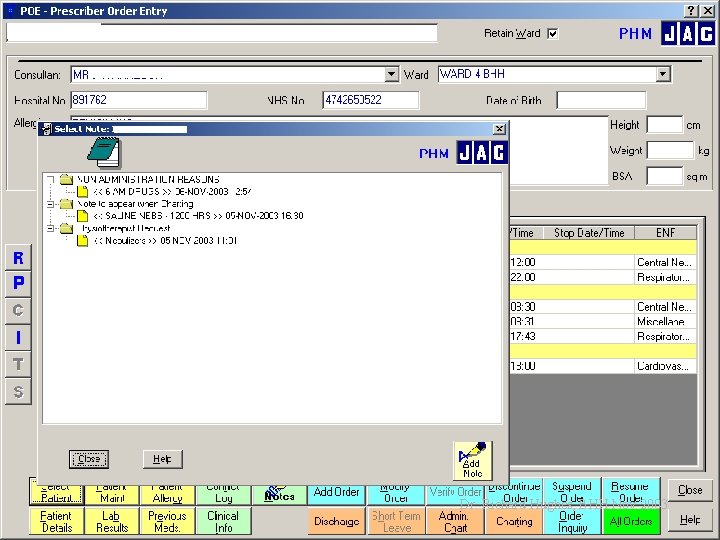Open the Ward dropdown arrow

[663, 74]
